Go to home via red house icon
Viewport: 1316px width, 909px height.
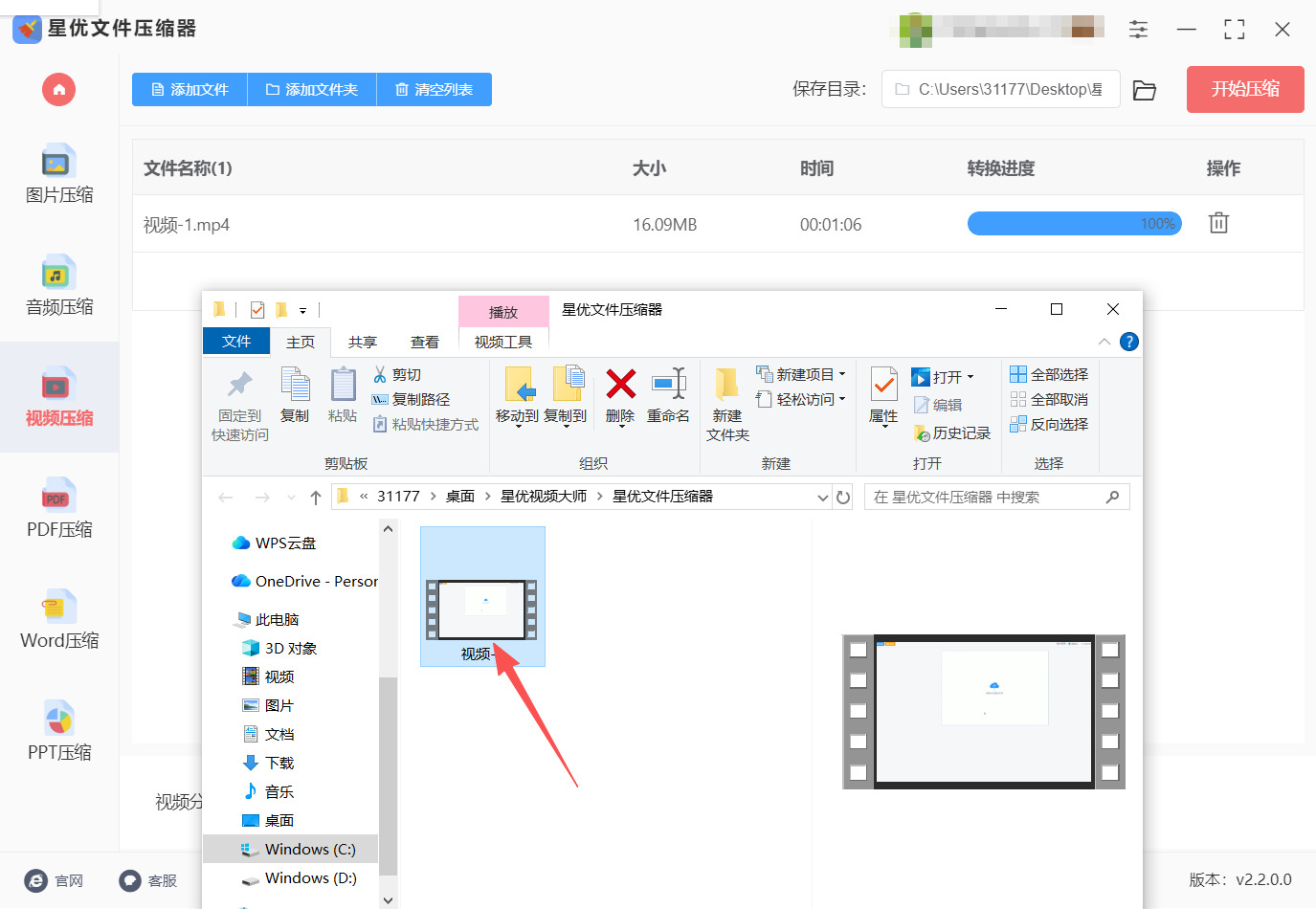coord(58,90)
